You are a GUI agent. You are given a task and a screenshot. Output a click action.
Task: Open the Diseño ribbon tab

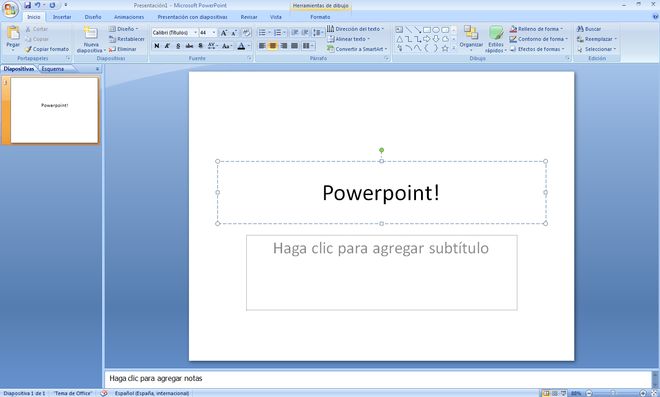click(x=93, y=17)
